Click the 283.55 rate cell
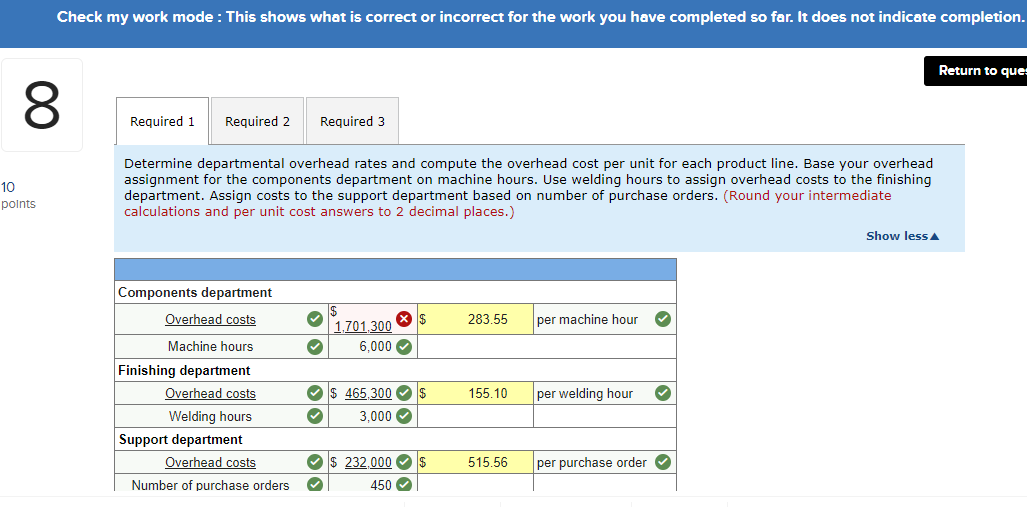Viewport: 1027px width, 507px height. click(x=476, y=319)
